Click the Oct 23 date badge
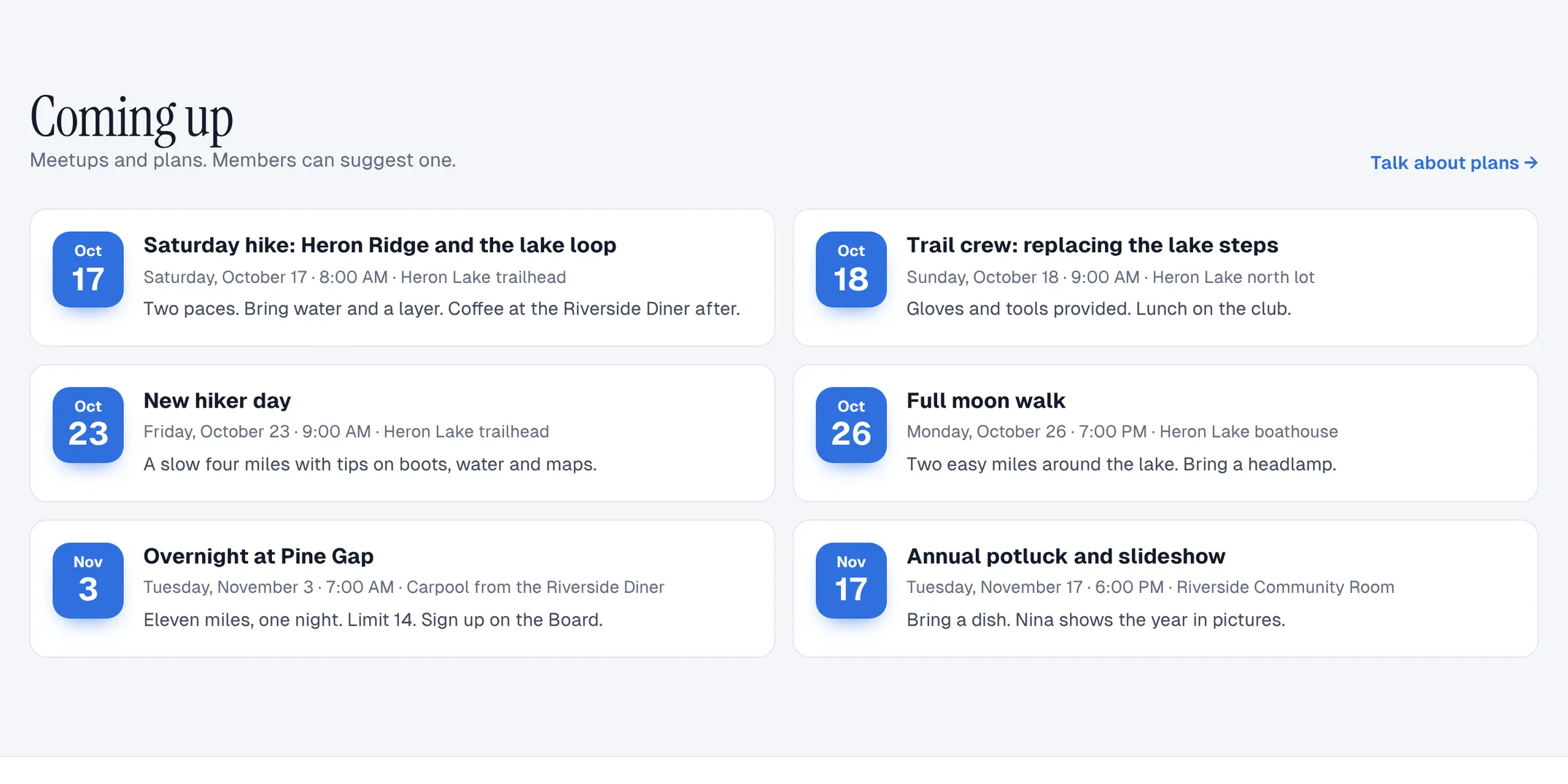The image size is (1568, 784). pyautogui.click(x=88, y=424)
